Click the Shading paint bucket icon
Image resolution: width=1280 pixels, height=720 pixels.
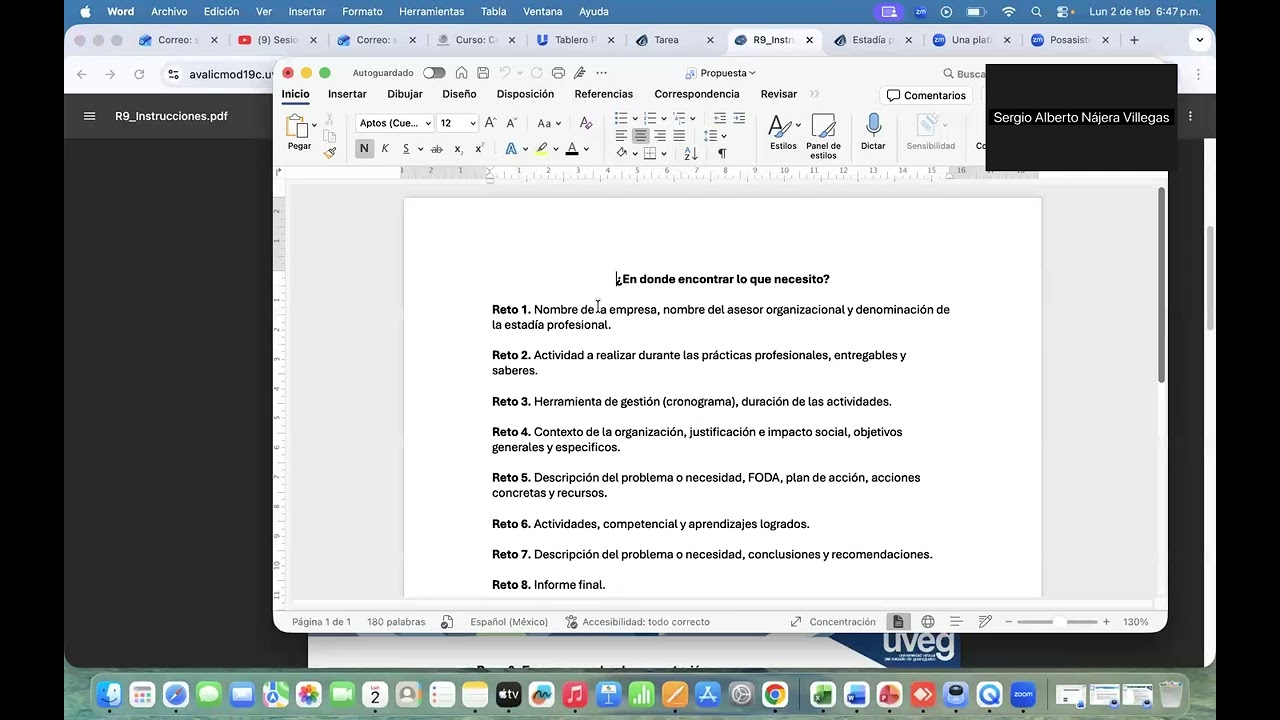coord(621,153)
